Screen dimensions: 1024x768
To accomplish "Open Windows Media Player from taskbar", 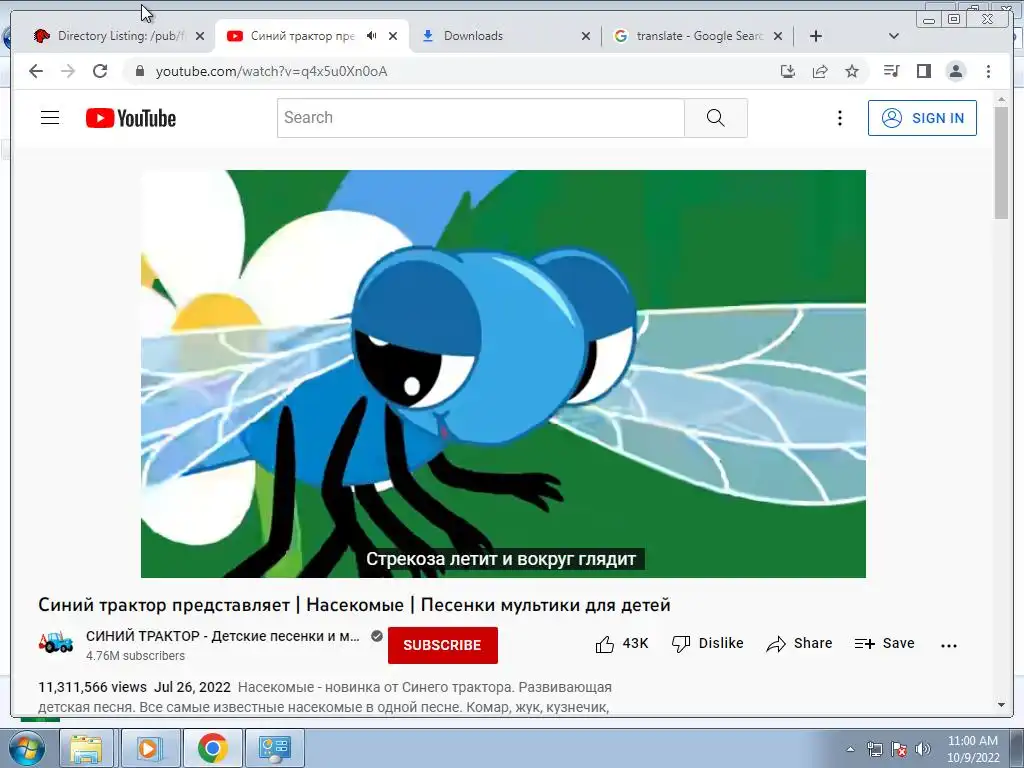I will pos(149,748).
